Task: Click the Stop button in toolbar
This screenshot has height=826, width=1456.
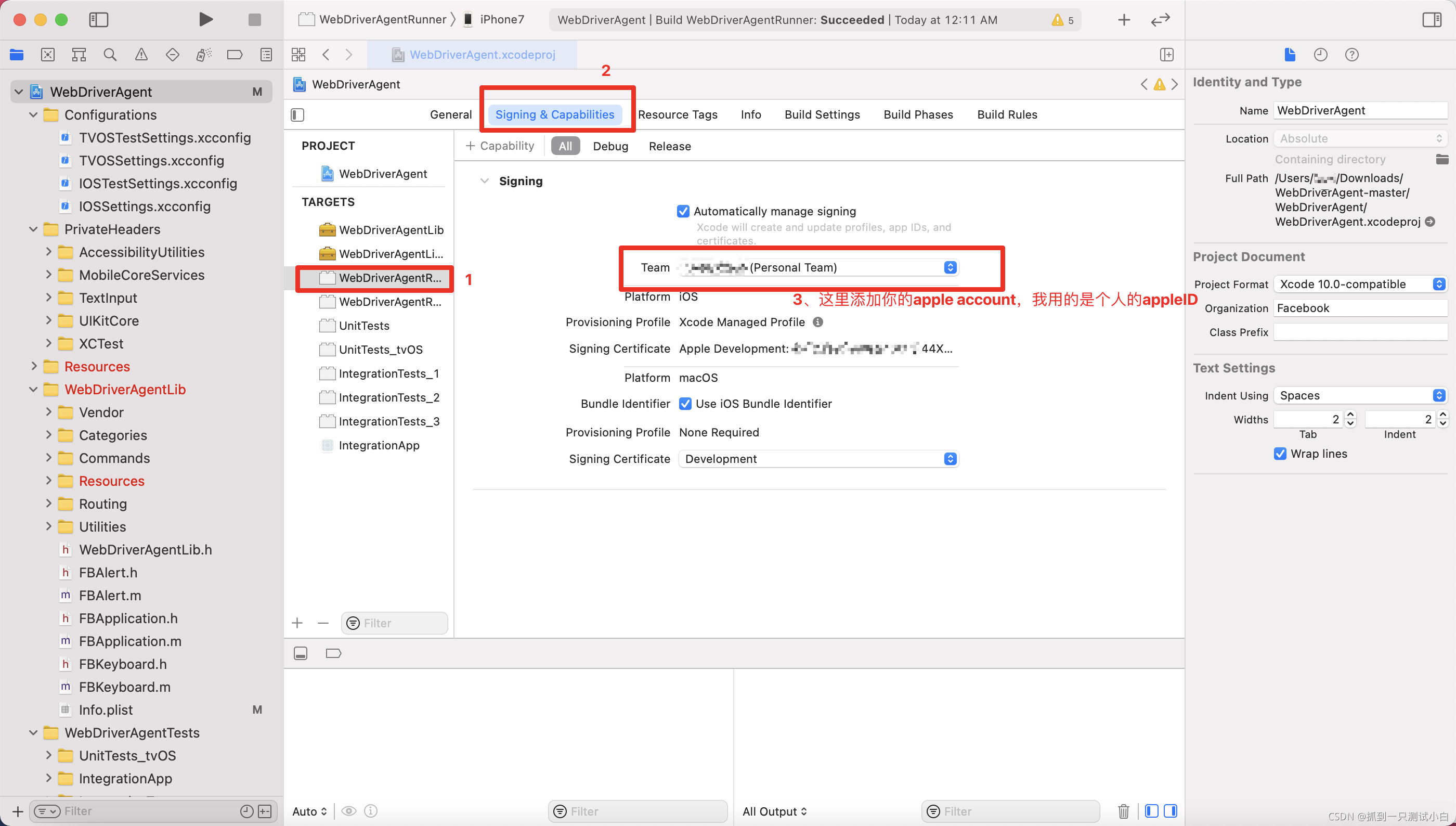Action: point(255,19)
